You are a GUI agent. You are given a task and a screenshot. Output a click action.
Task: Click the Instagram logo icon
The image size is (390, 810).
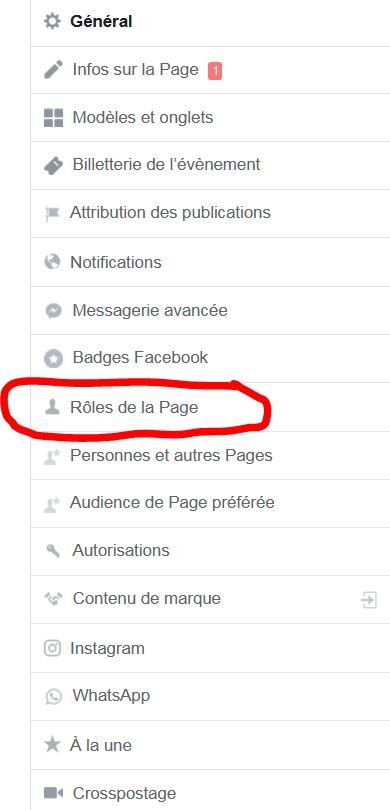pyautogui.click(x=52, y=648)
